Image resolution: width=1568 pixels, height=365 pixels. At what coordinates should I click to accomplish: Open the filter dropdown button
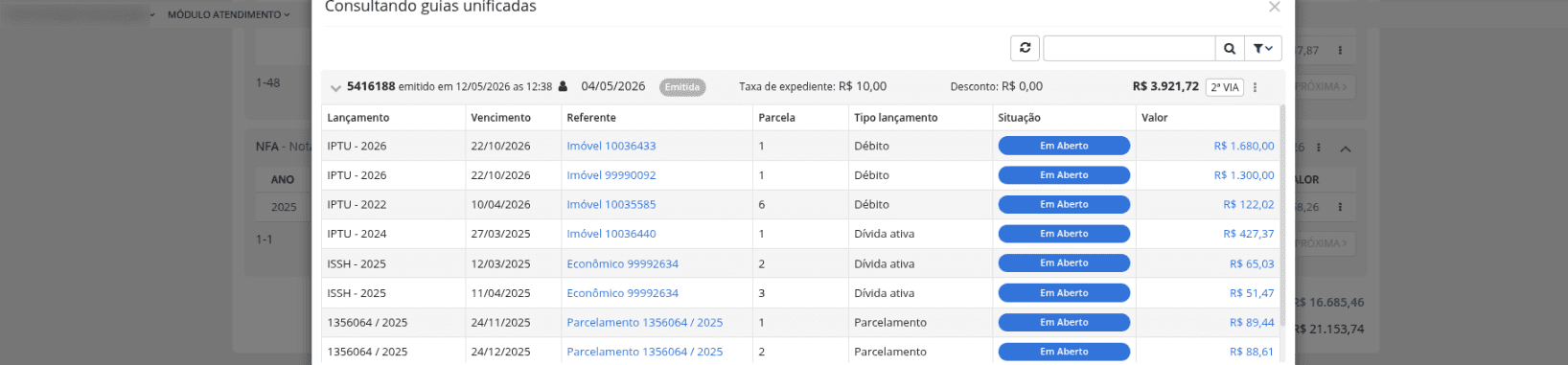point(1262,48)
